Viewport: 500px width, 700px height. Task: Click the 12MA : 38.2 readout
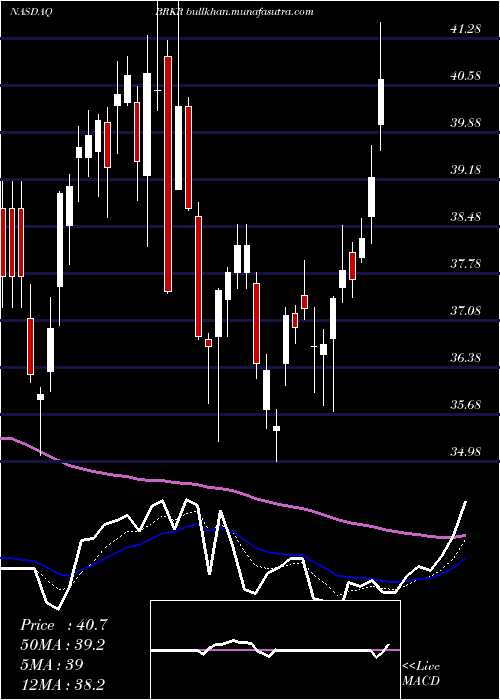63,683
